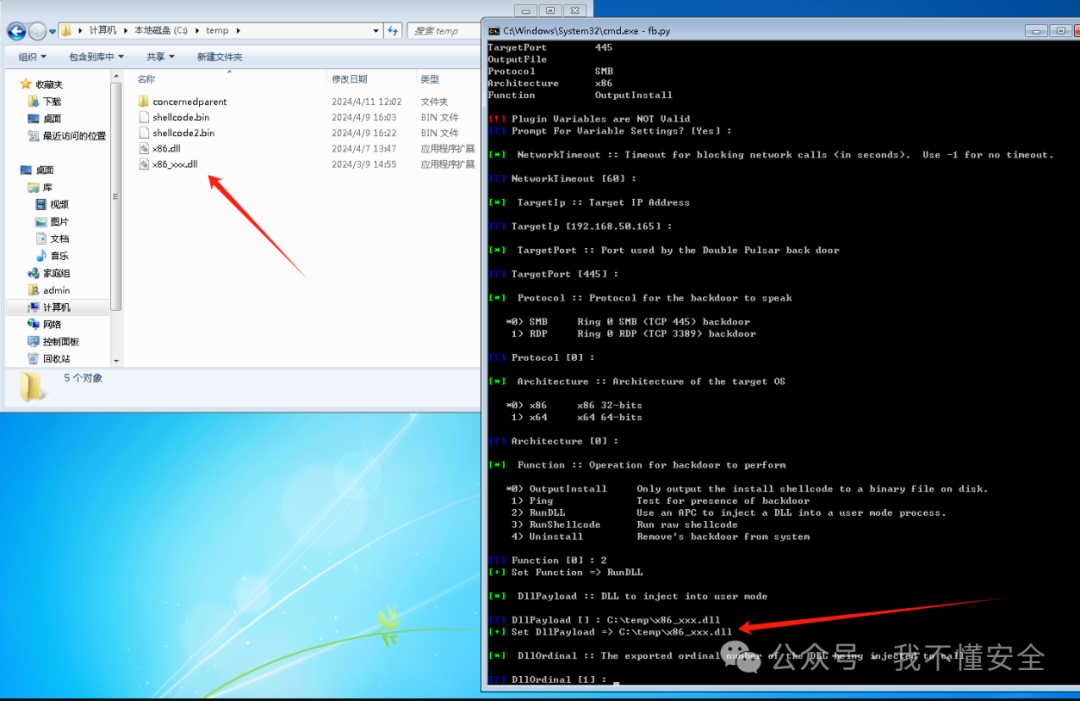This screenshot has width=1080, height=701.
Task: Navigate to 本地磁盘 (C:) in address breadcrumb
Action: coord(160,30)
